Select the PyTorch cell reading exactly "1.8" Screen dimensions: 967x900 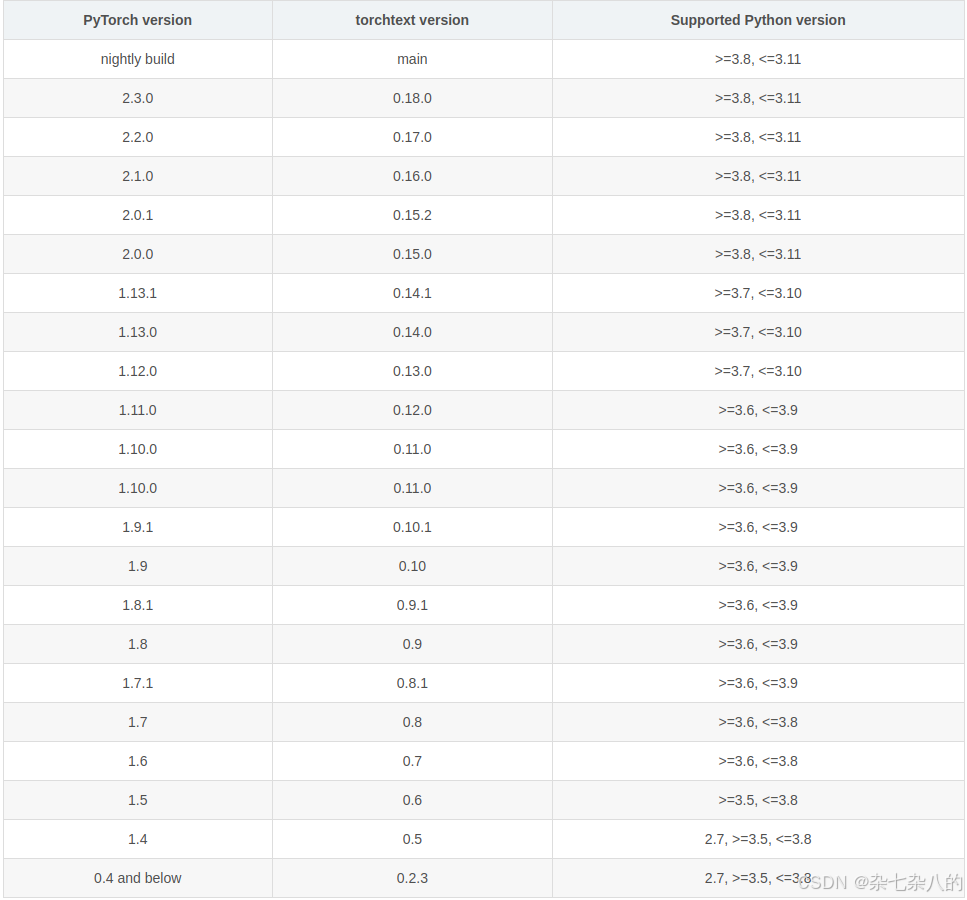point(138,645)
